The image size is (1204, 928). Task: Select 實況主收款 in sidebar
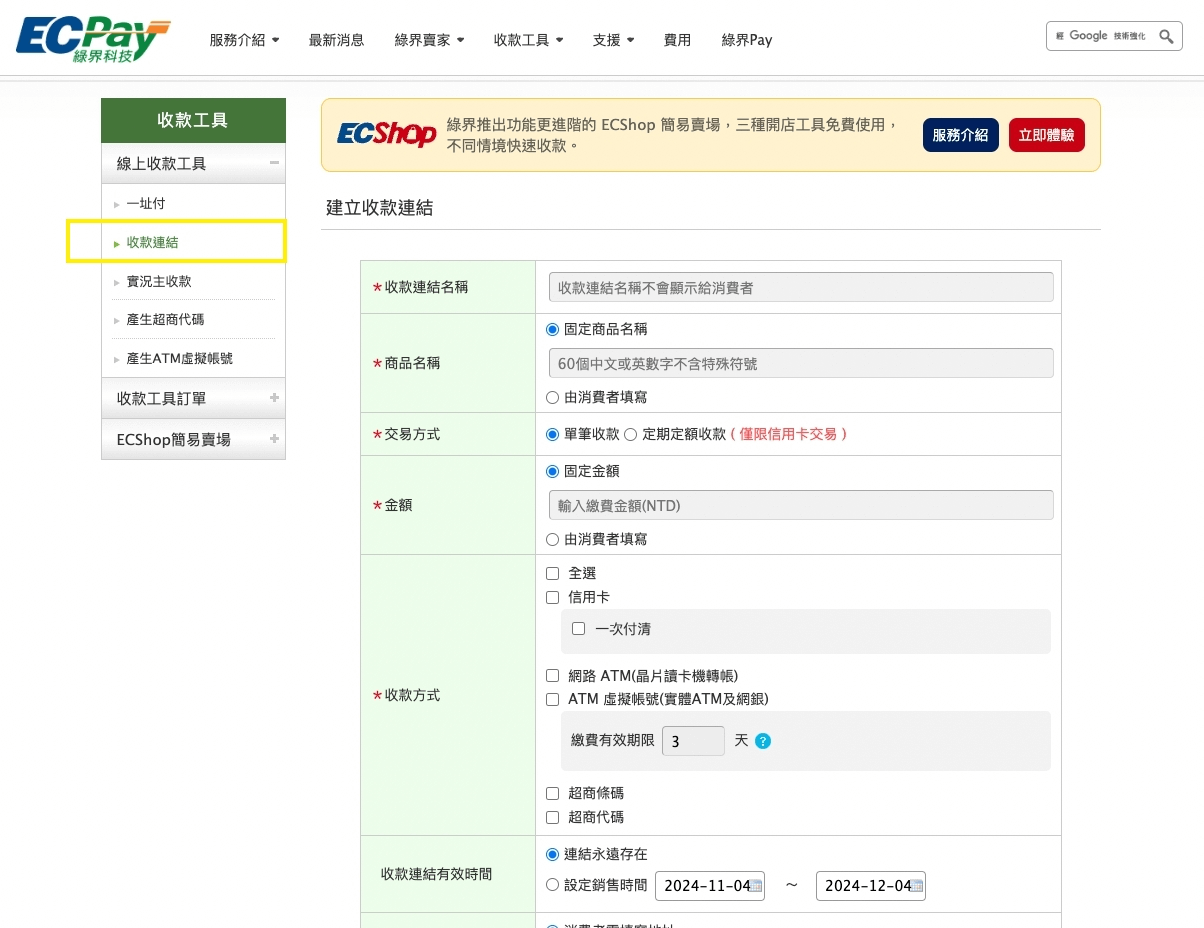pyautogui.click(x=159, y=282)
